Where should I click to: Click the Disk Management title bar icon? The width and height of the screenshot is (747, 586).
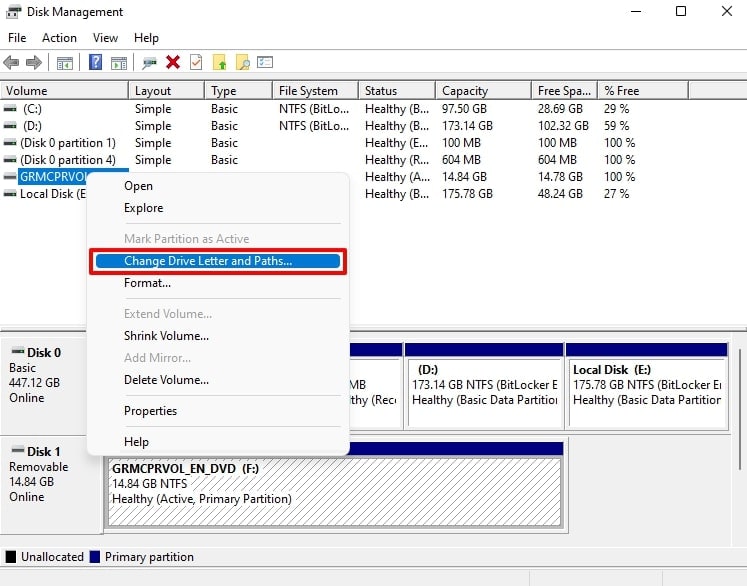[x=13, y=11]
